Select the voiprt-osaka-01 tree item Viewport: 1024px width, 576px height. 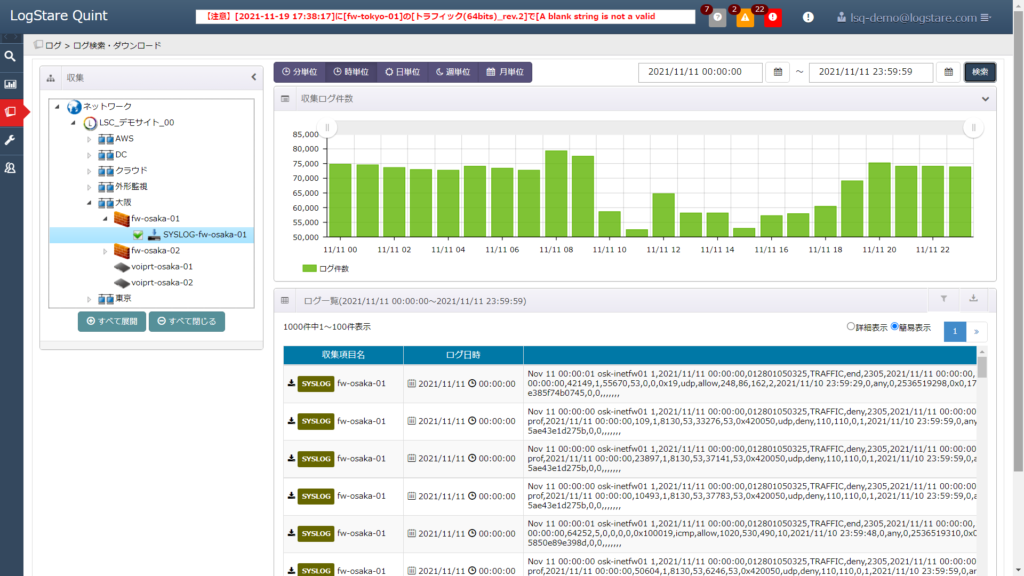pos(161,266)
